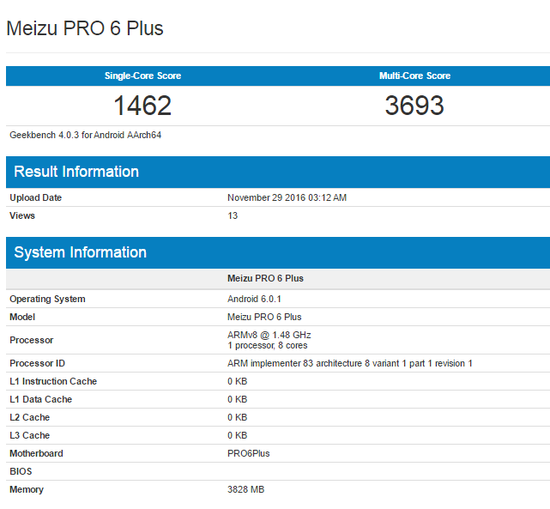The image size is (550, 509).
Task: Click the 3828 MB memory value
Action: point(246,489)
